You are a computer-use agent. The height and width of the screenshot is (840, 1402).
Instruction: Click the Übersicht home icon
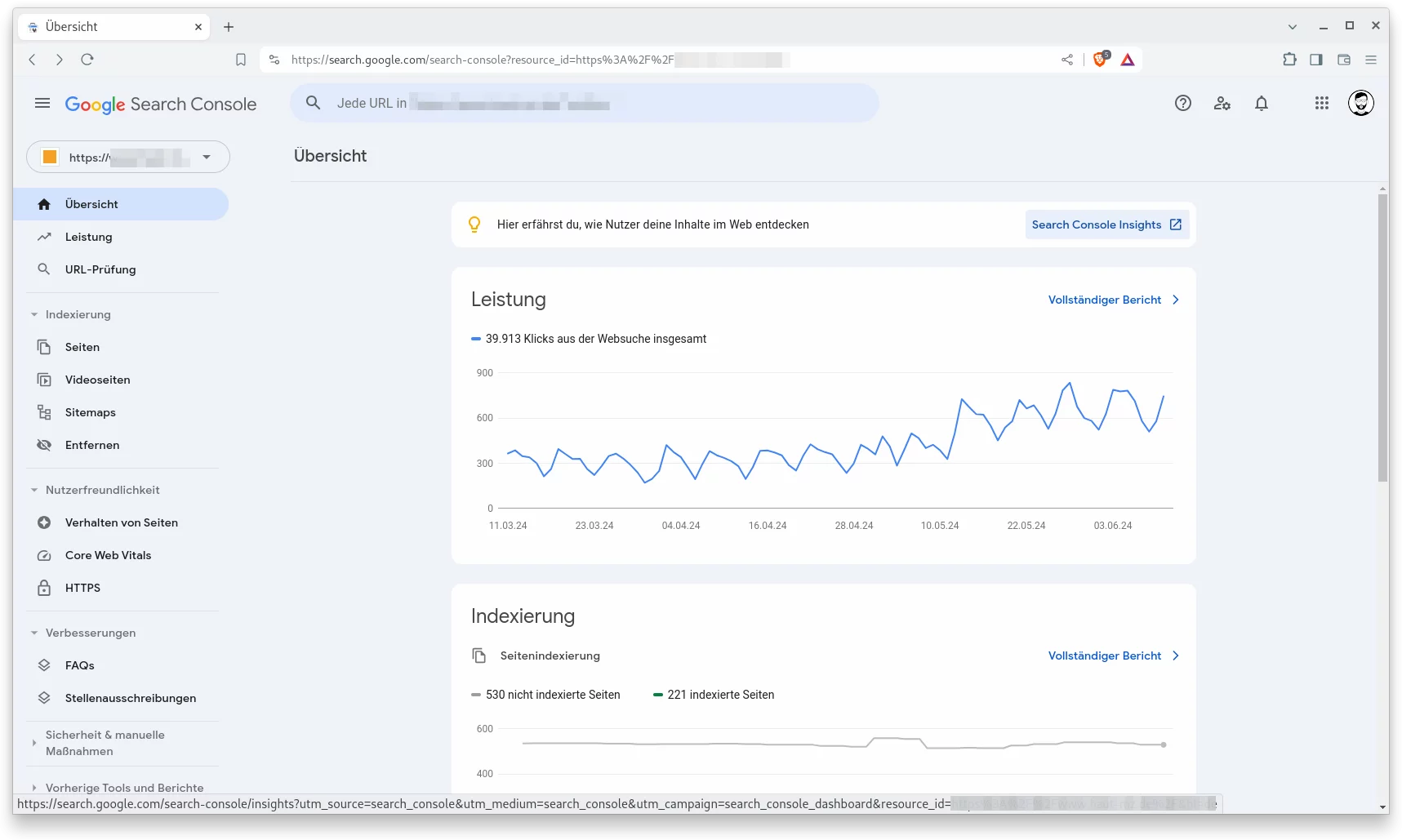[x=44, y=204]
